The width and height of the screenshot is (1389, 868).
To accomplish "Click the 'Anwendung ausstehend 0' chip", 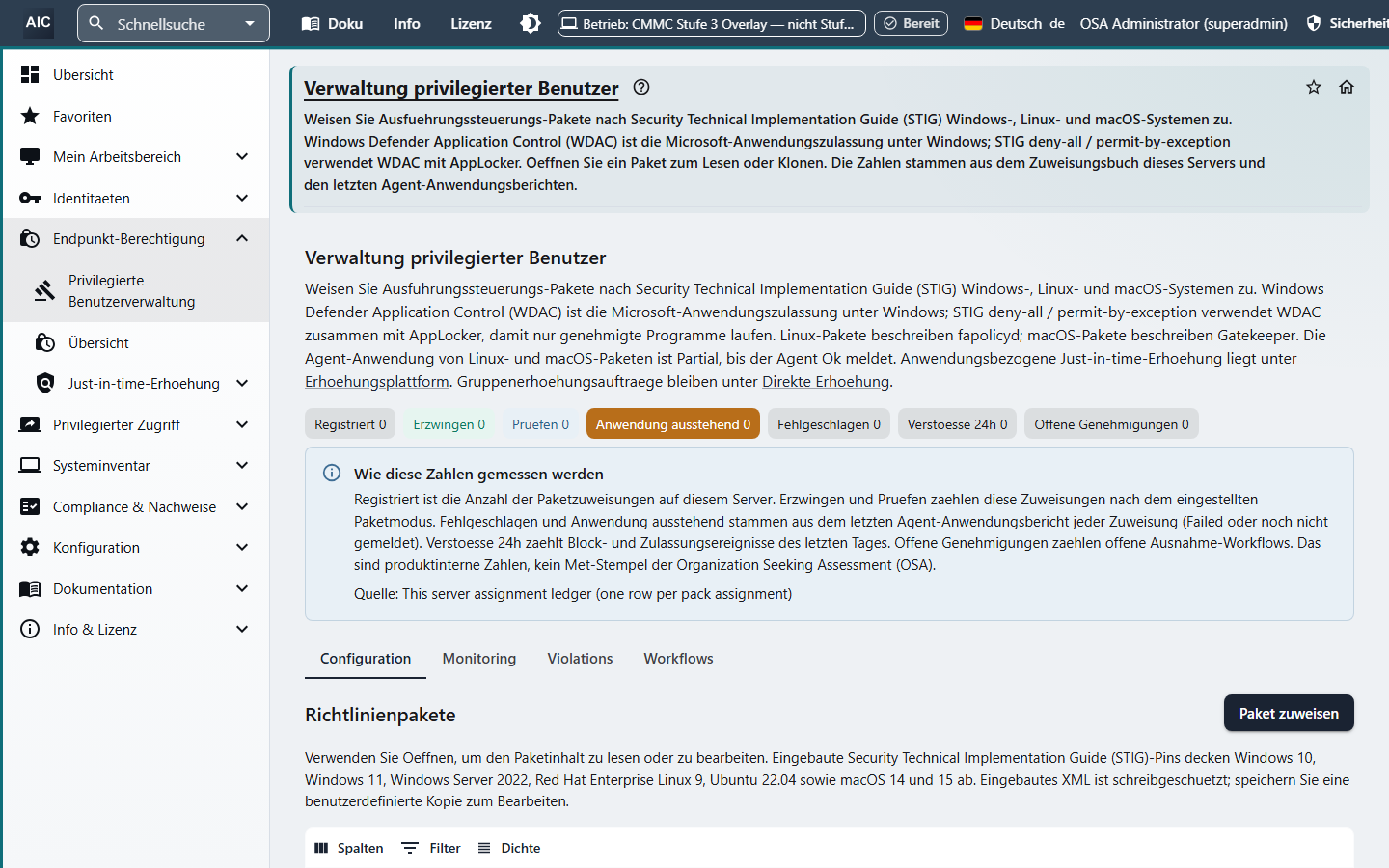I will click(x=673, y=424).
